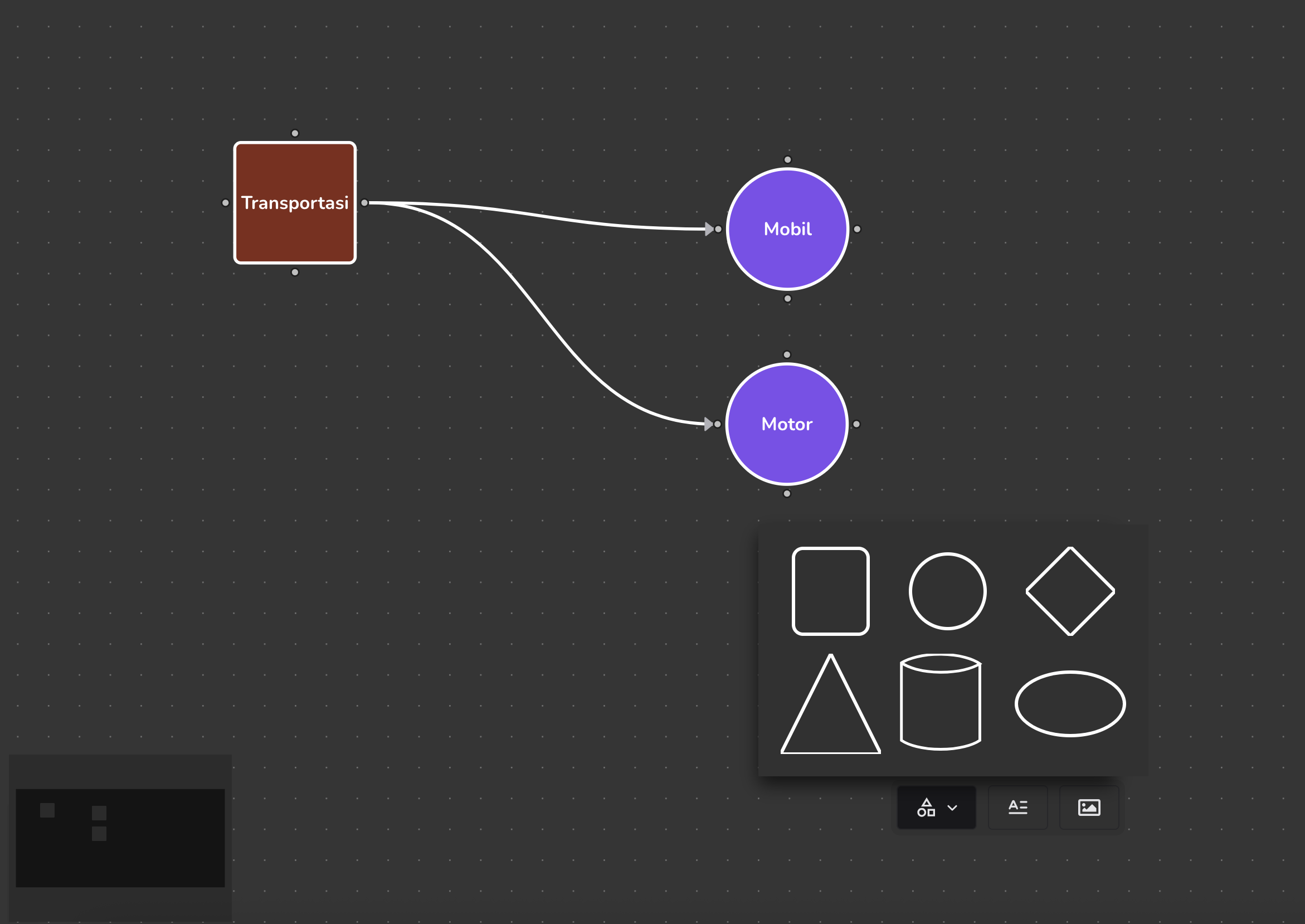
Task: Click the Transportasi node inside the minimap
Action: point(48,809)
